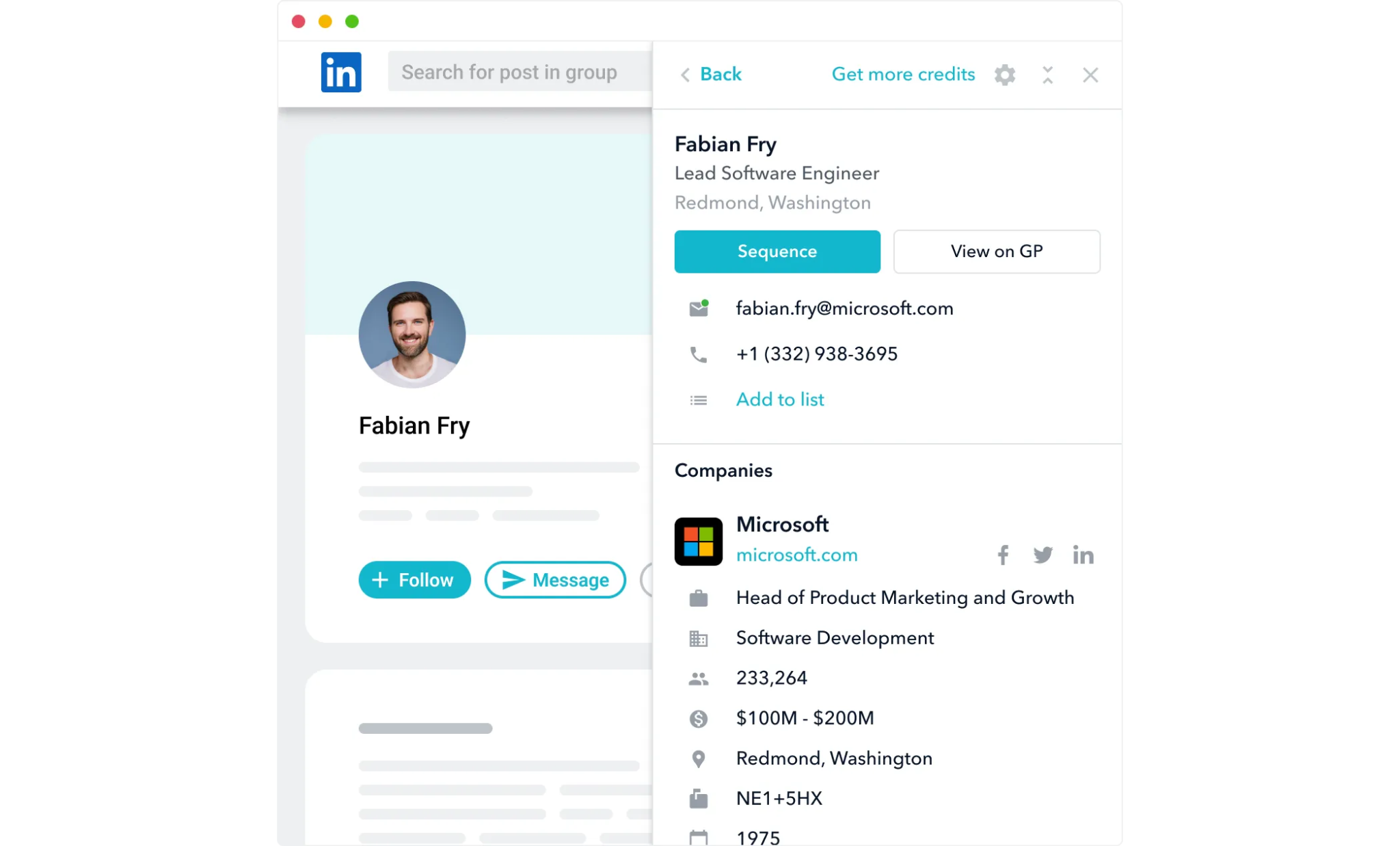Click the View on GP button
This screenshot has height=846, width=1400.
(997, 252)
